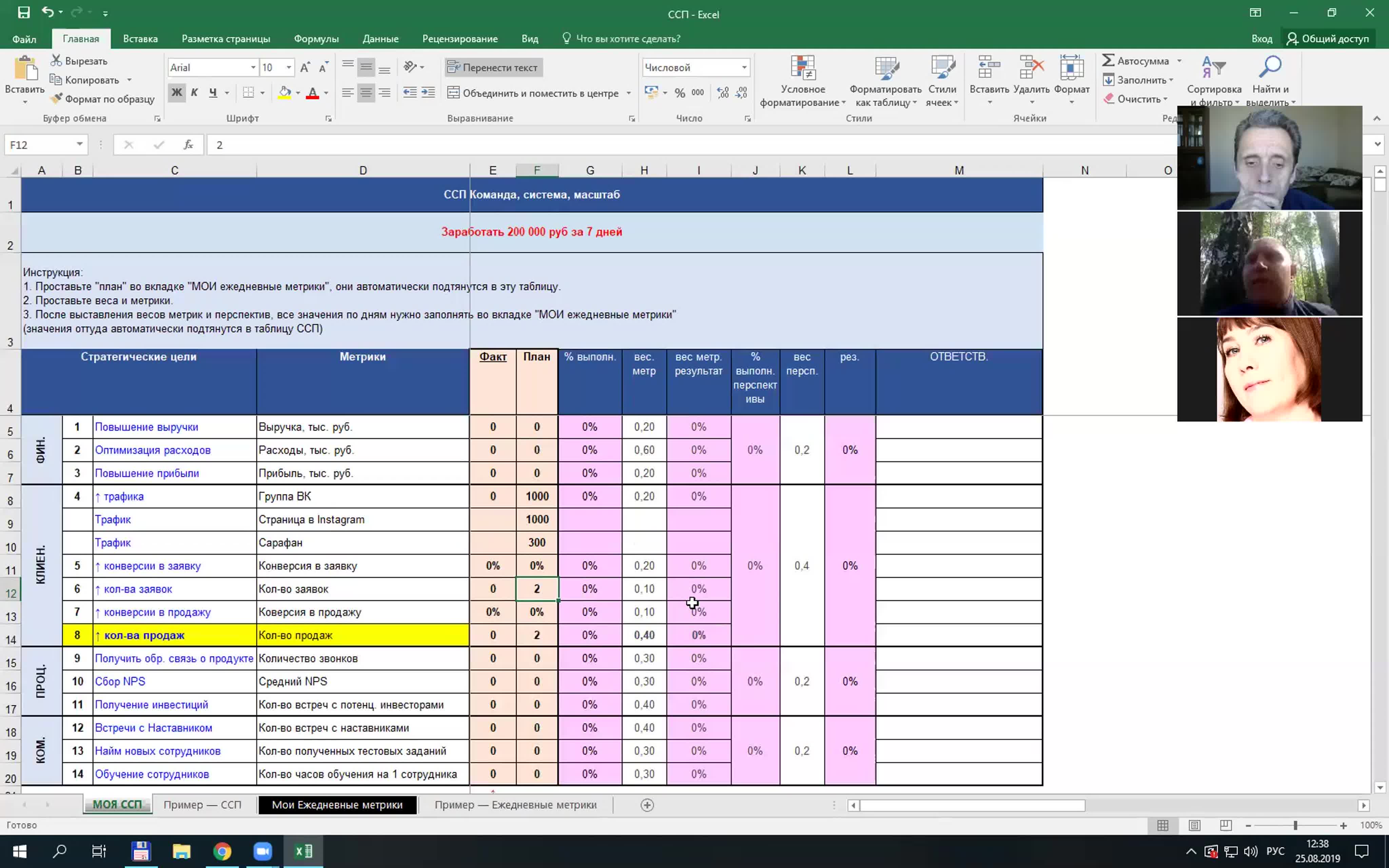This screenshot has height=868, width=1389.
Task: Switch to Page Layout view icon
Action: coord(1194,825)
